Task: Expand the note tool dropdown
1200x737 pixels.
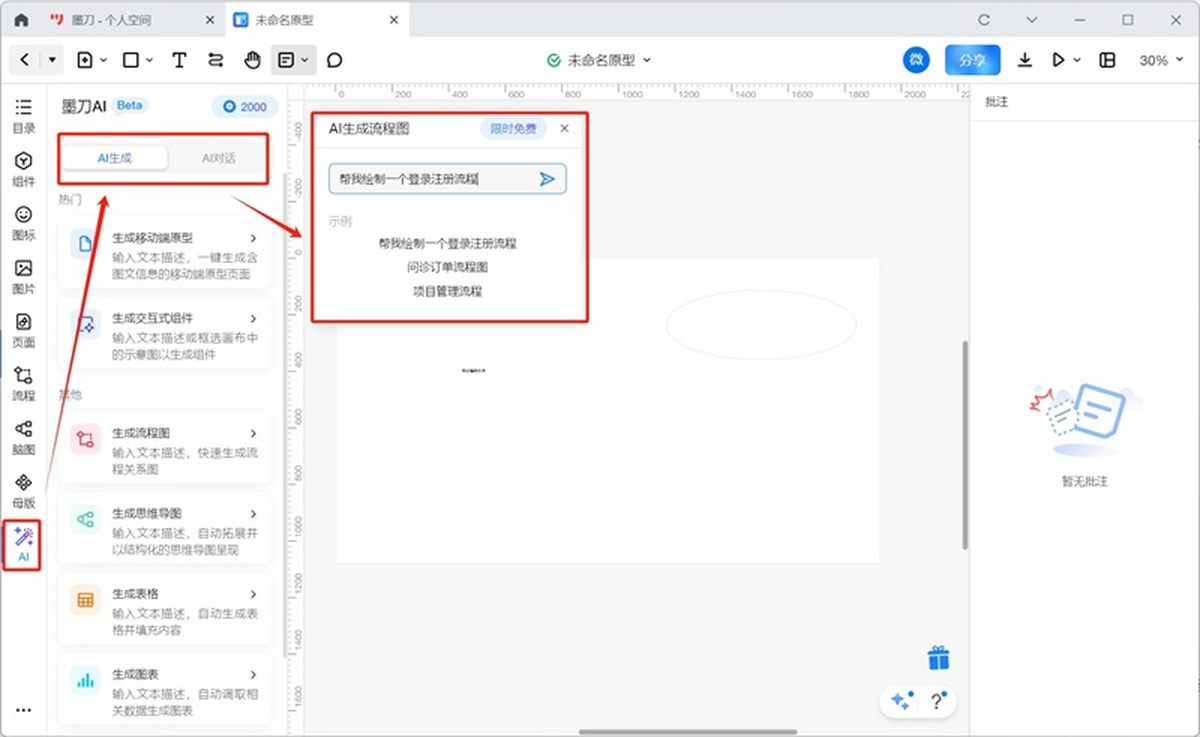Action: [305, 60]
